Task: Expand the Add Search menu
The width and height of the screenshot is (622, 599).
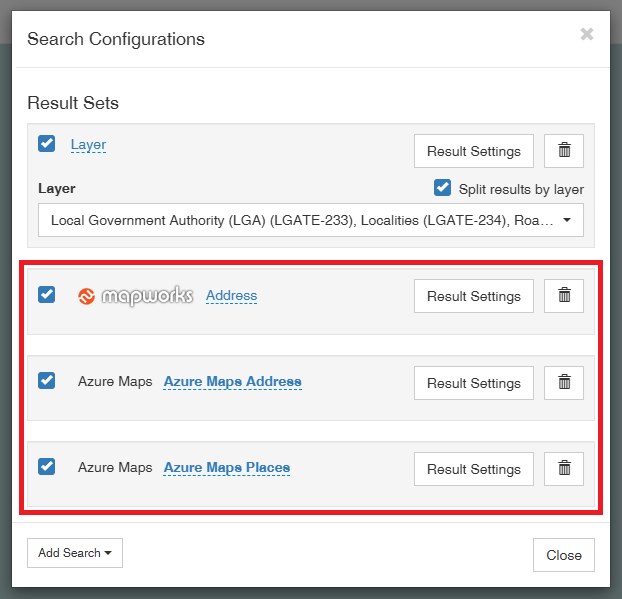Action: (75, 553)
